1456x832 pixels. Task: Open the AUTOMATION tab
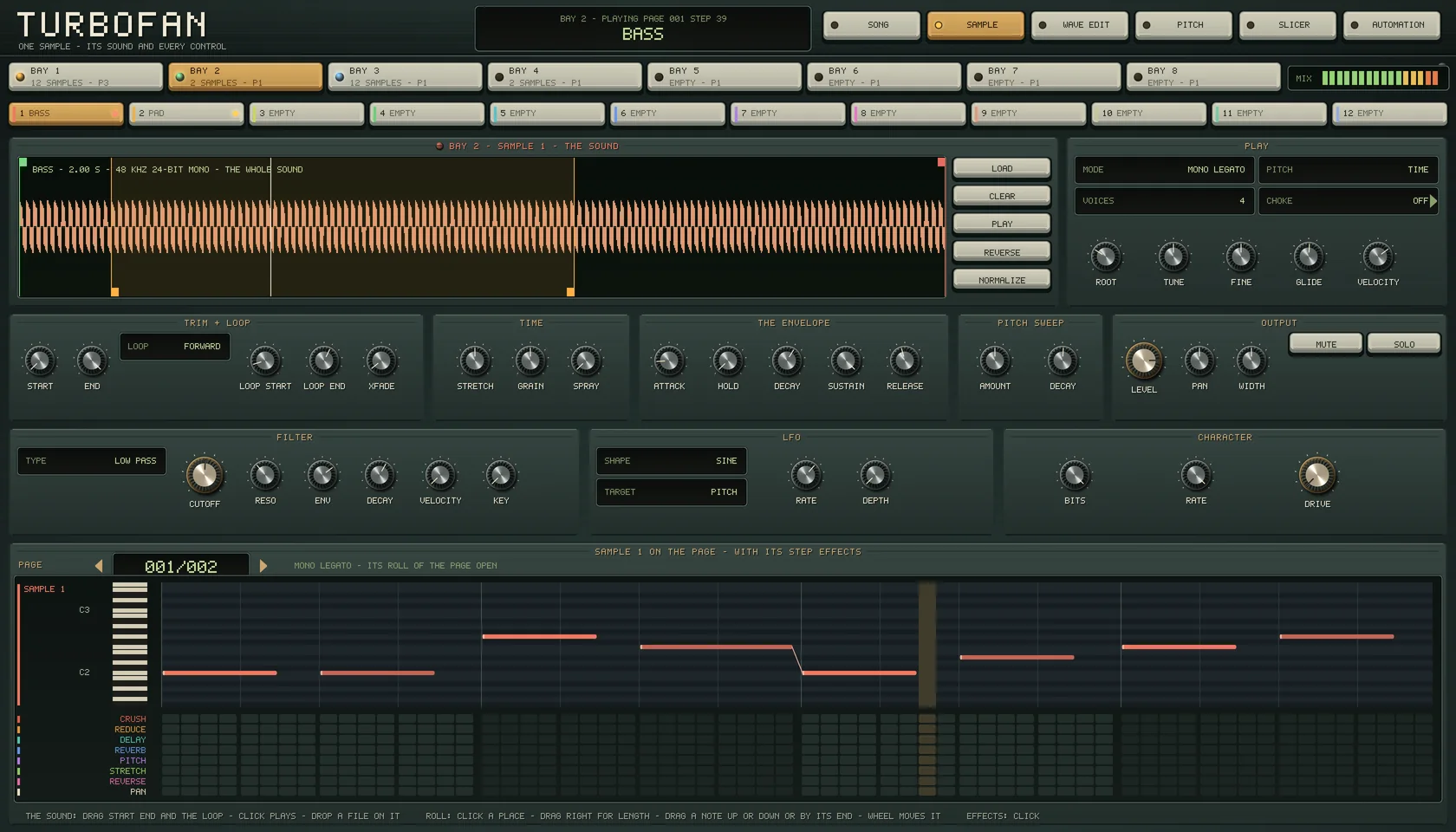(x=1391, y=25)
